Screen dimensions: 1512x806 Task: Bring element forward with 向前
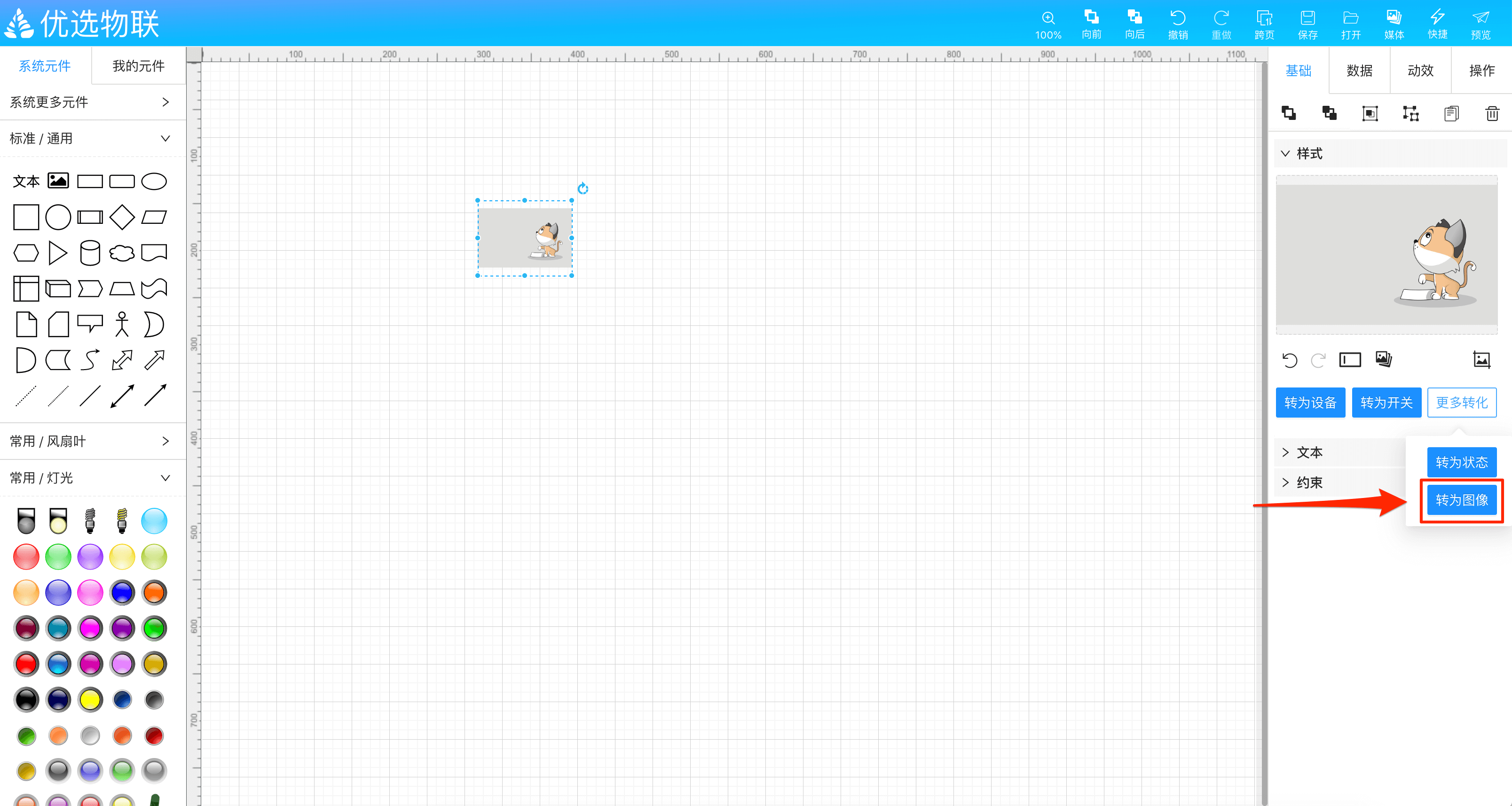[1091, 24]
